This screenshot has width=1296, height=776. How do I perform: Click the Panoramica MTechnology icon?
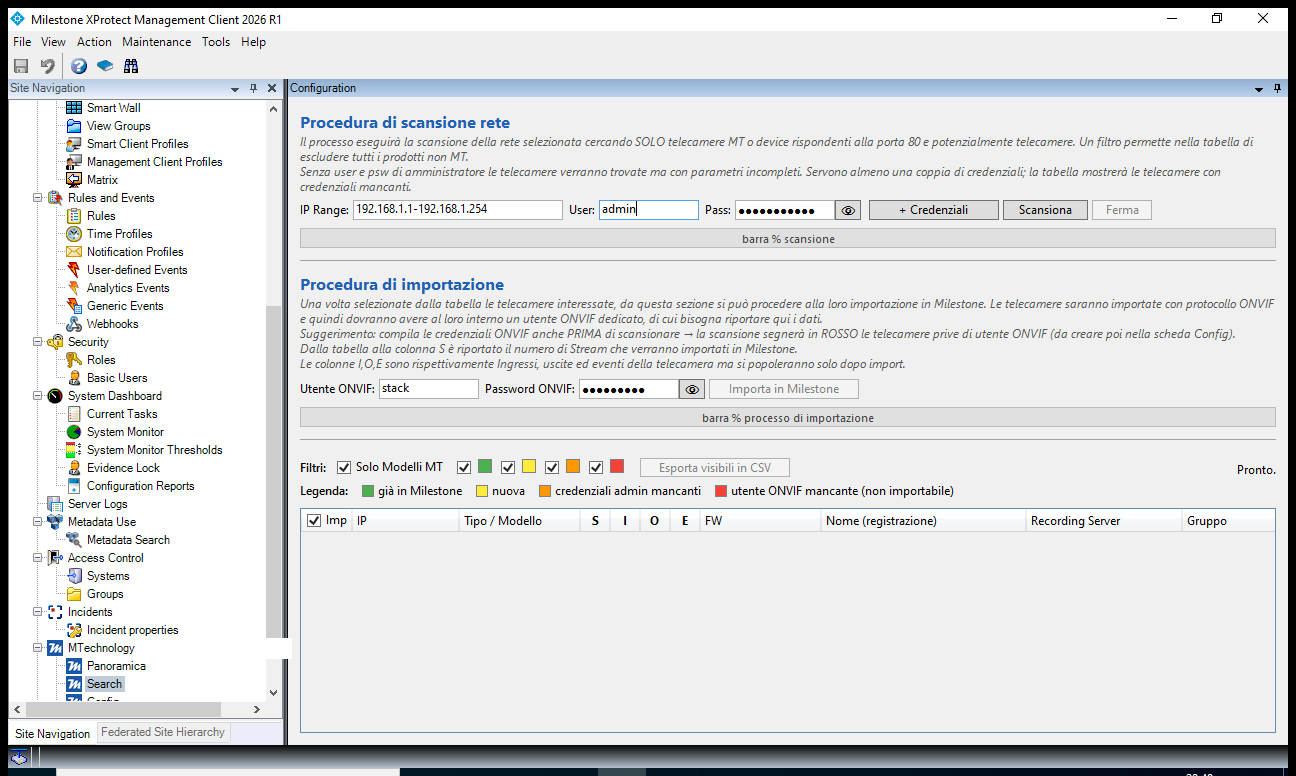click(x=74, y=666)
